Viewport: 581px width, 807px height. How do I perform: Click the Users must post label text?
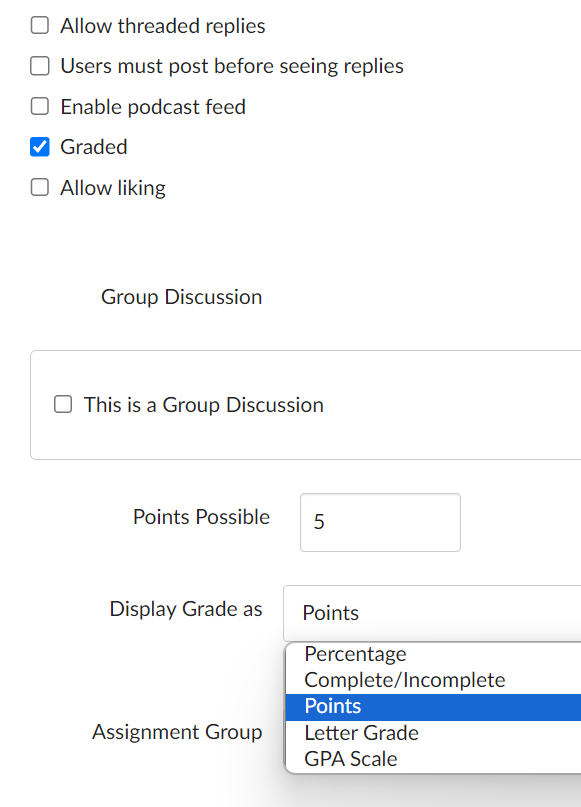tap(232, 66)
